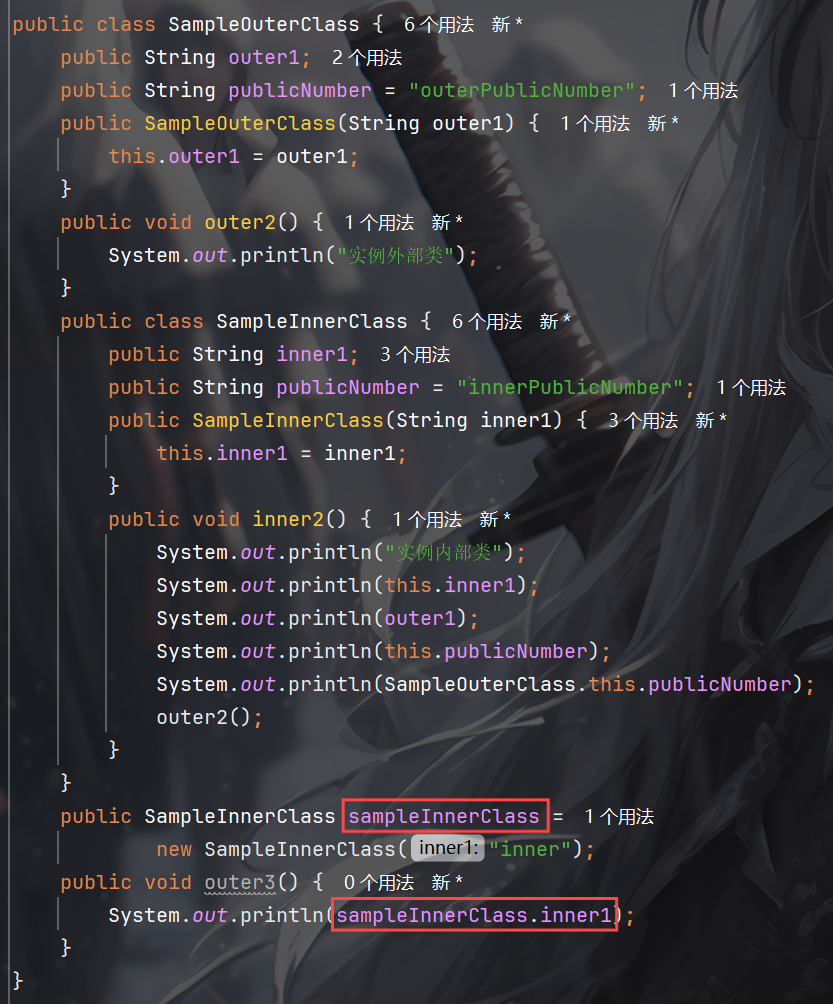This screenshot has width=833, height=1004.
Task: Click sampleInnerClass.inner1 argument inside outer3 println
Action: point(474,916)
